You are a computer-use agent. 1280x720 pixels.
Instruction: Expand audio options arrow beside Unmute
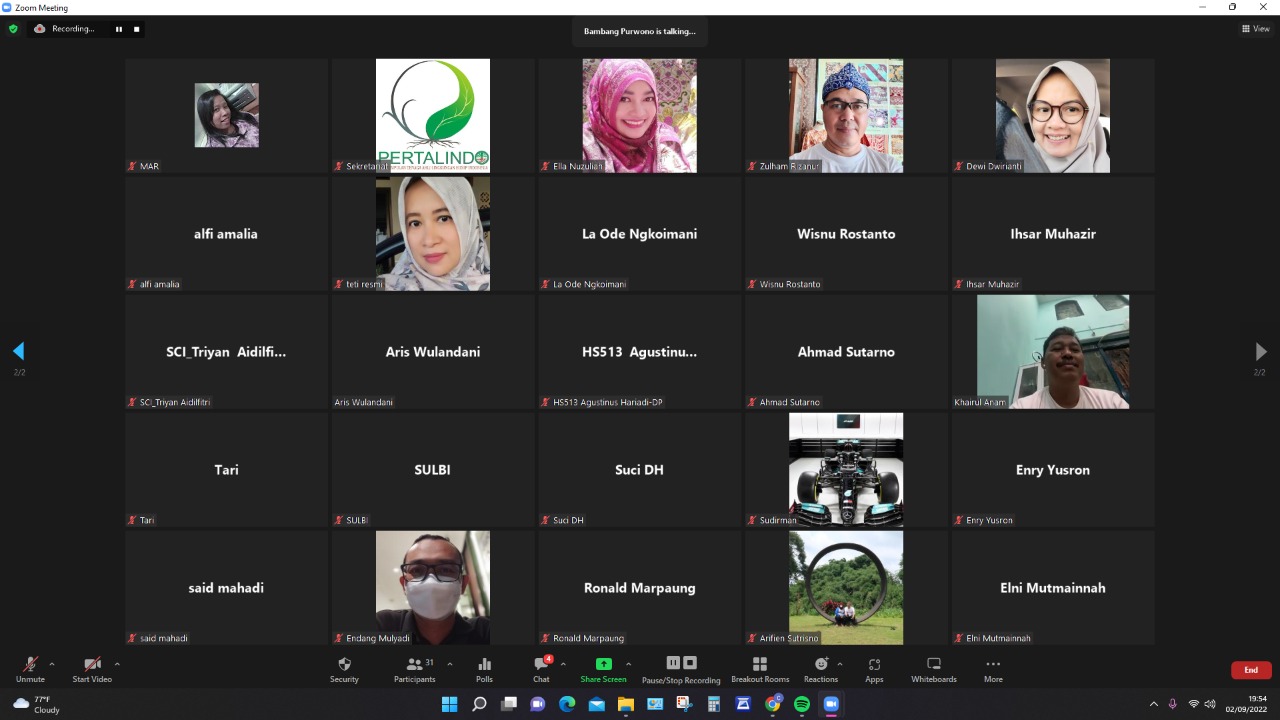pos(52,664)
